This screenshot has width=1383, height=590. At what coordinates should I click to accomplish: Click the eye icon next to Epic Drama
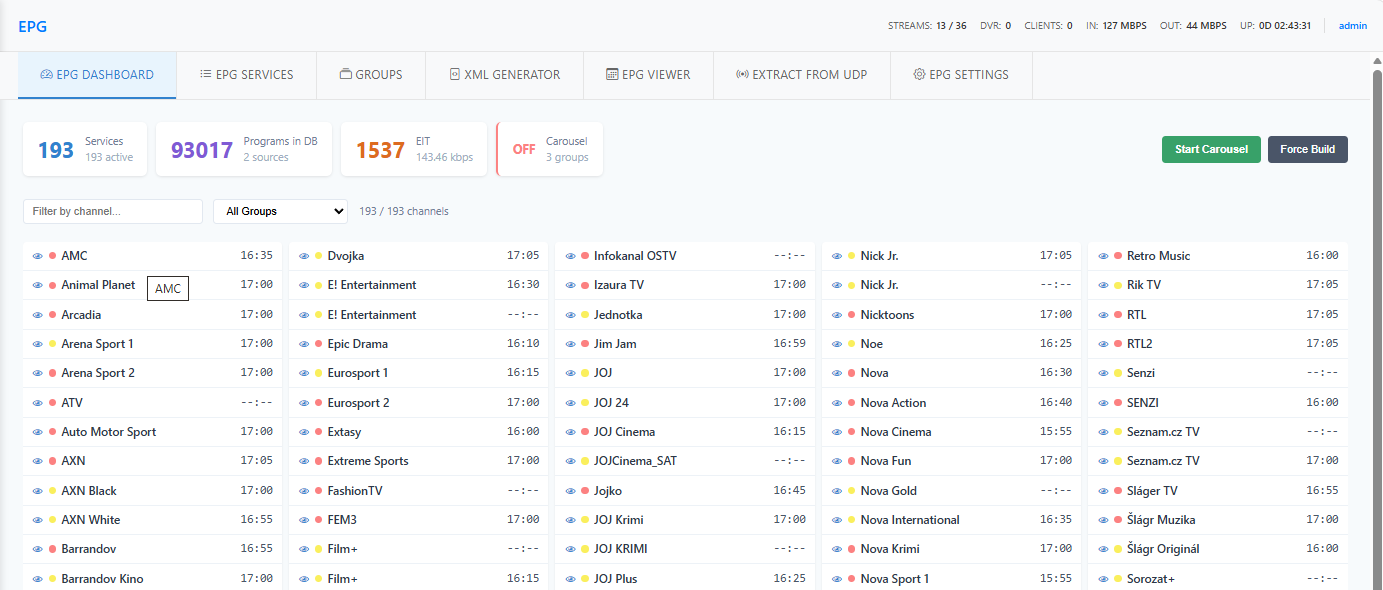point(303,344)
